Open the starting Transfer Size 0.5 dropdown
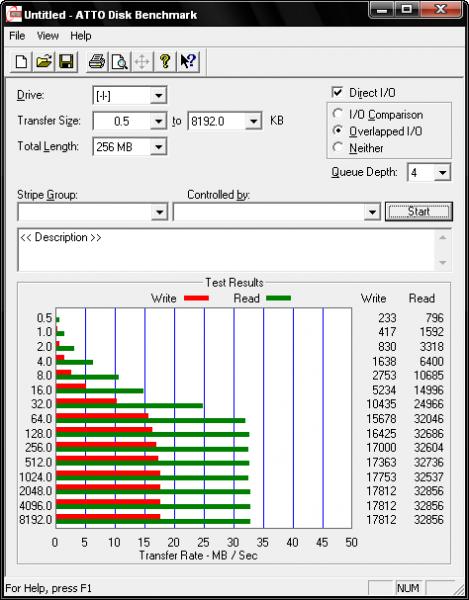The height and width of the screenshot is (600, 469). point(158,121)
